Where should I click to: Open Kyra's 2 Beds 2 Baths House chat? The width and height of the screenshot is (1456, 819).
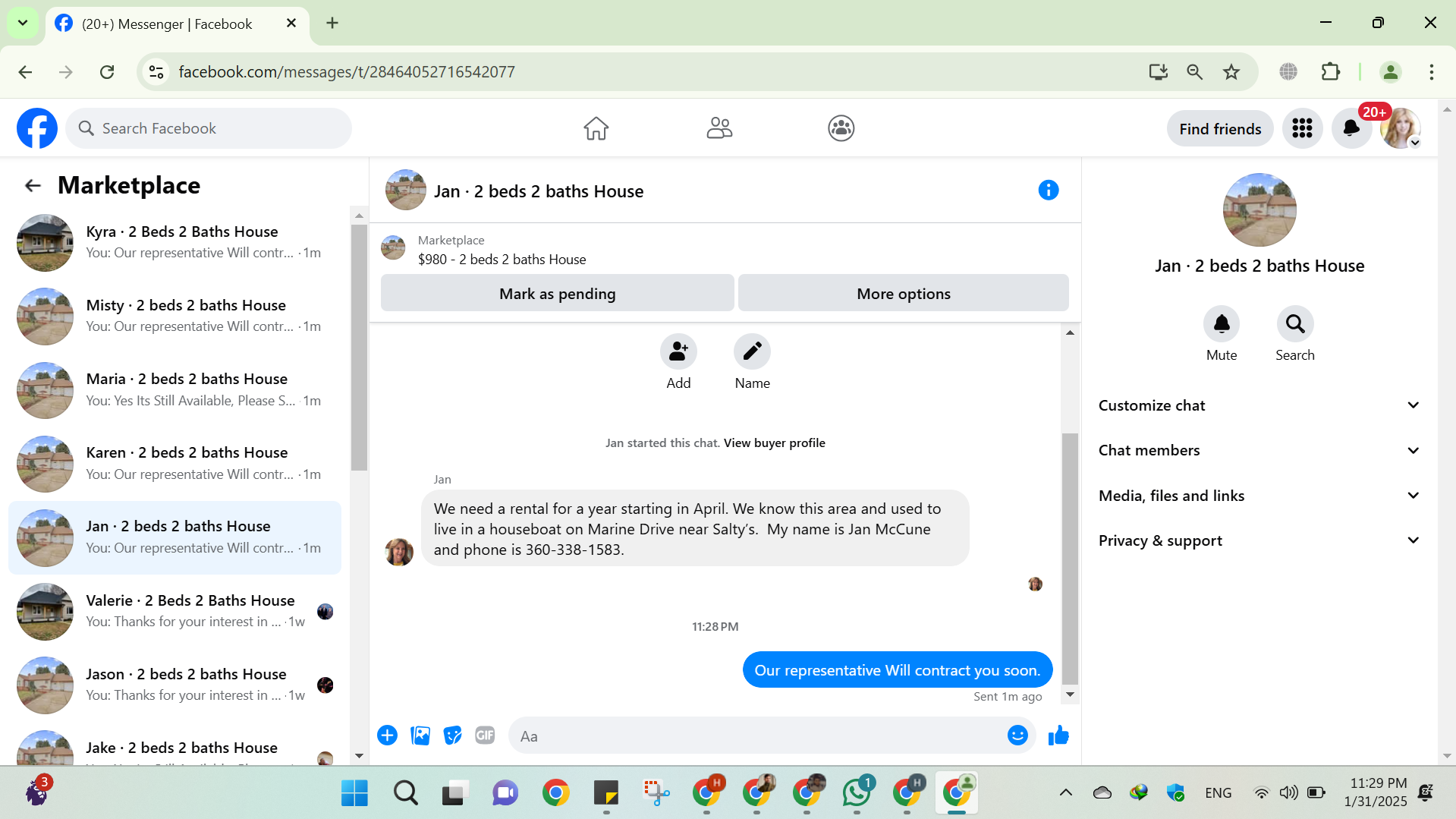click(x=175, y=242)
